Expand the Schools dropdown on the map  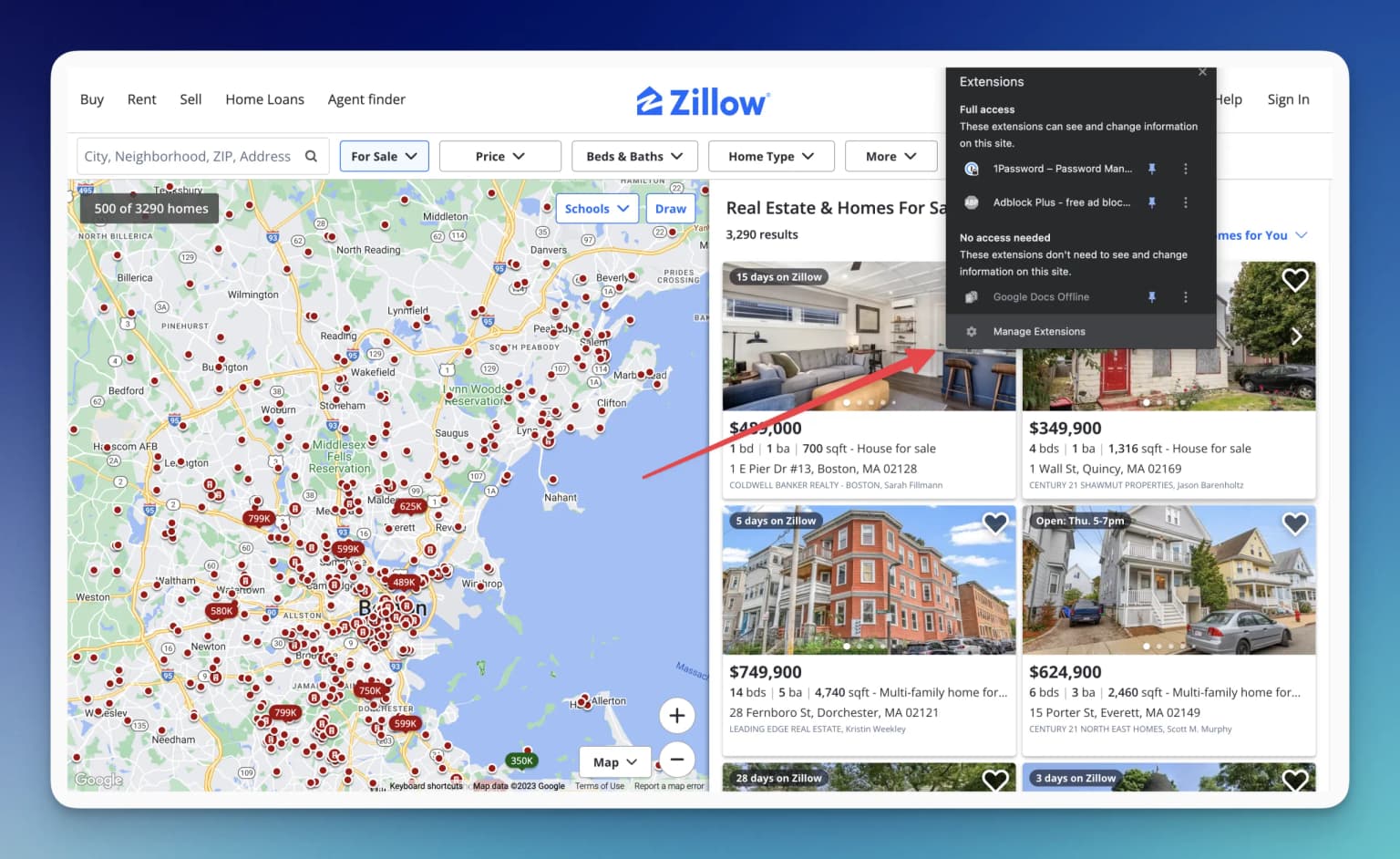click(x=597, y=209)
